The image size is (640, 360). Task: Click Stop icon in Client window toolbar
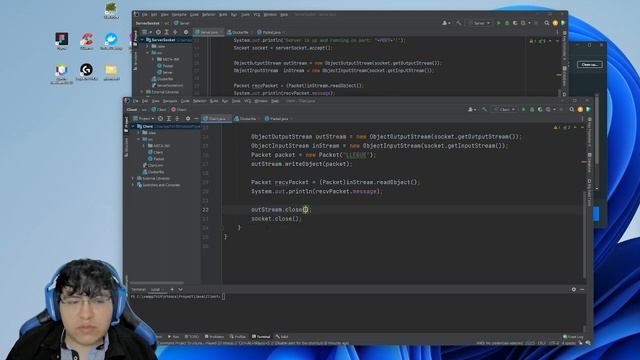point(561,109)
